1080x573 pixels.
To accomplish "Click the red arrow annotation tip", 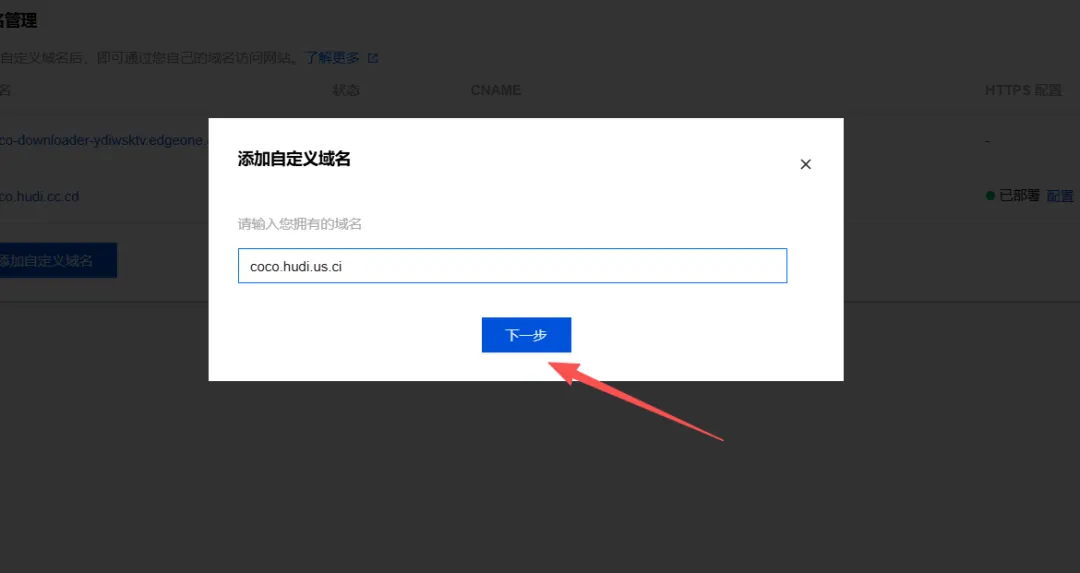I will pos(553,366).
